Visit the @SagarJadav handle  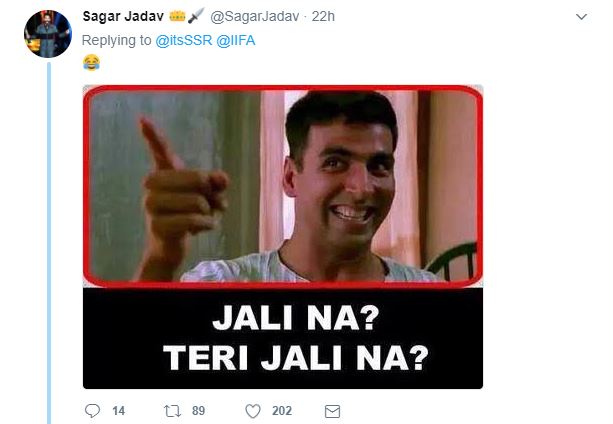coord(255,16)
